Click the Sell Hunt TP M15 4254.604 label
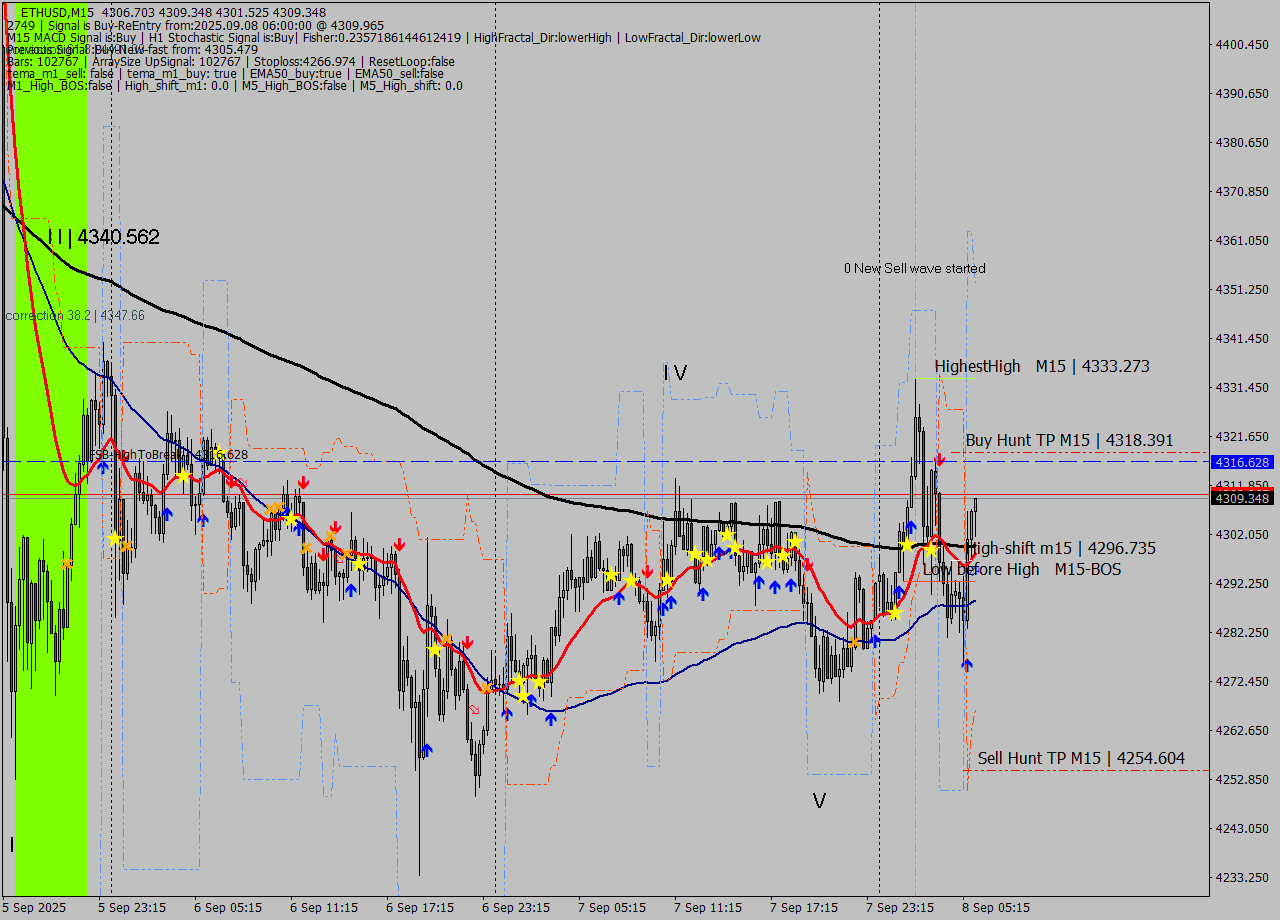The width and height of the screenshot is (1280, 920). point(1081,759)
